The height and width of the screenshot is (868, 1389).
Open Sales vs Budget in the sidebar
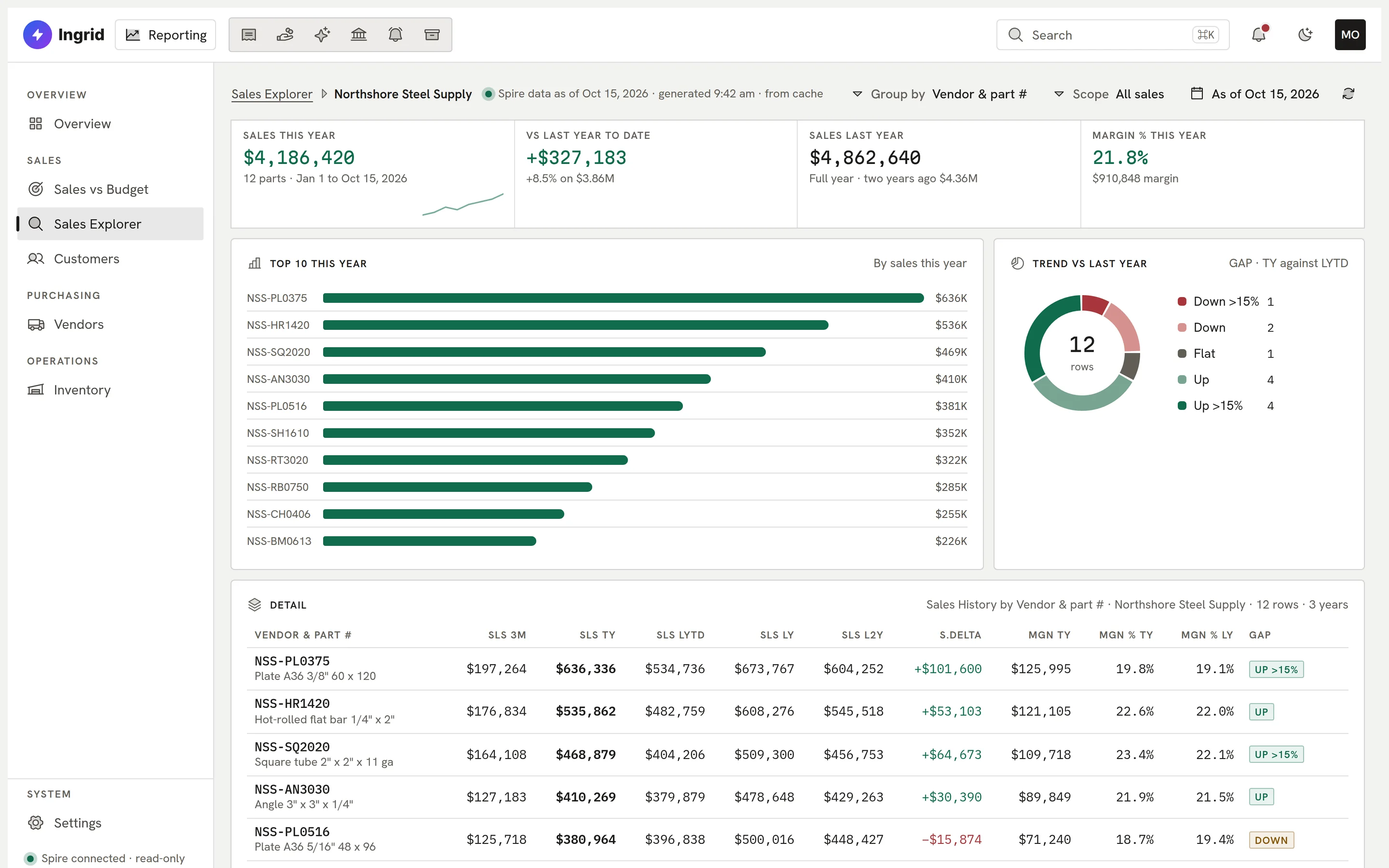tap(111, 190)
